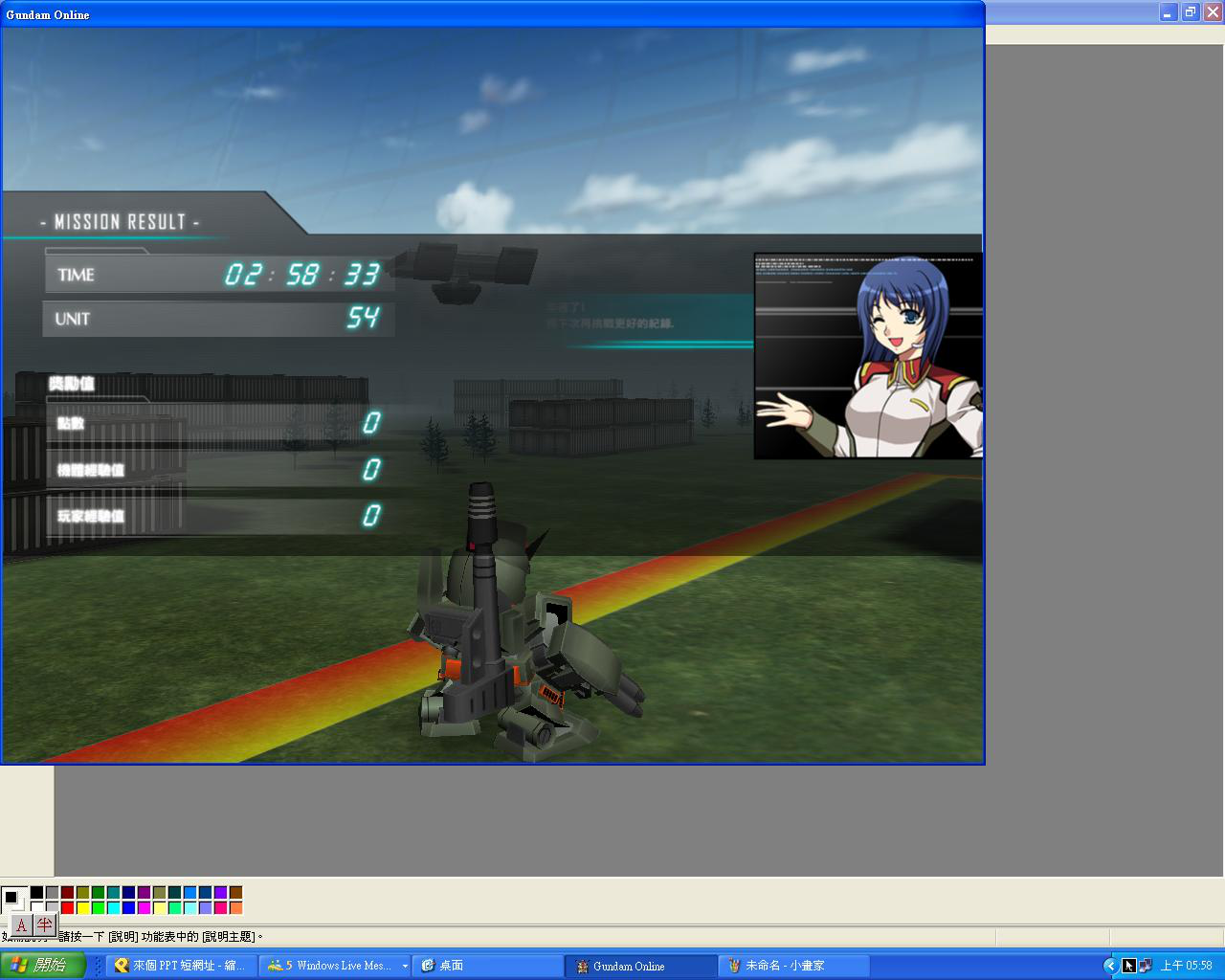Image resolution: width=1225 pixels, height=980 pixels.
Task: Expand the Windows Live Messenger group arrow
Action: click(405, 966)
